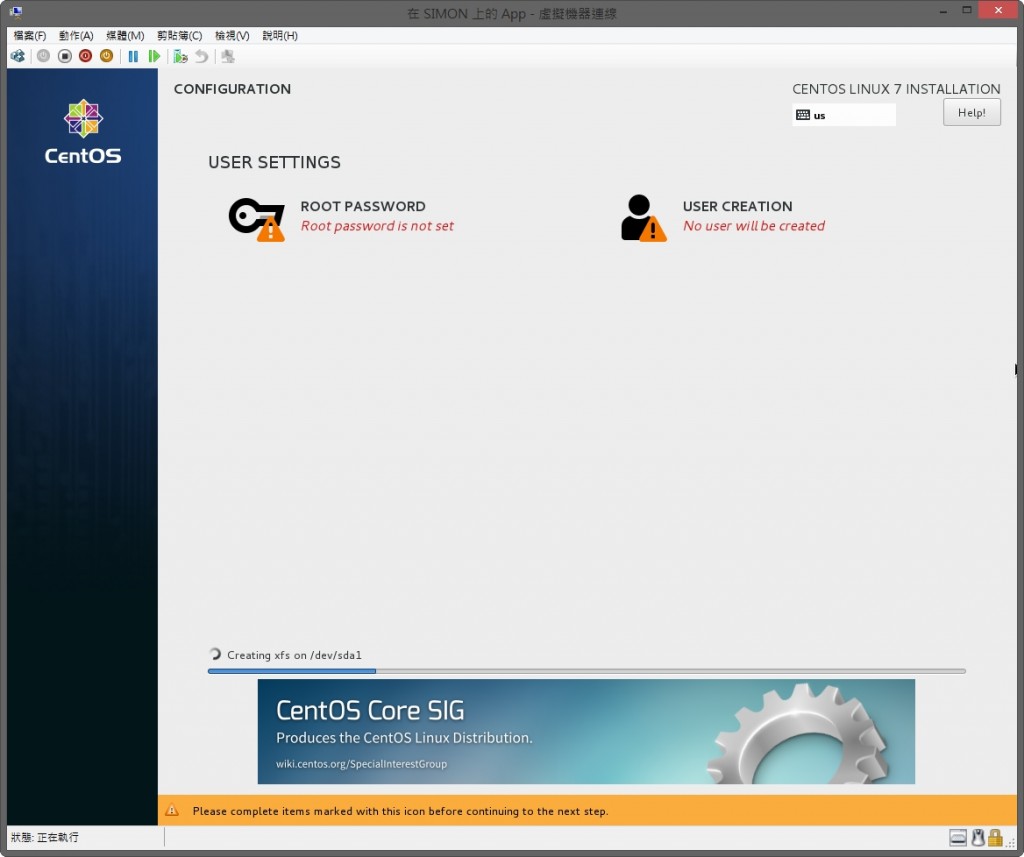The height and width of the screenshot is (857, 1024).
Task: Click the warning triangle in orange bar
Action: click(x=172, y=811)
